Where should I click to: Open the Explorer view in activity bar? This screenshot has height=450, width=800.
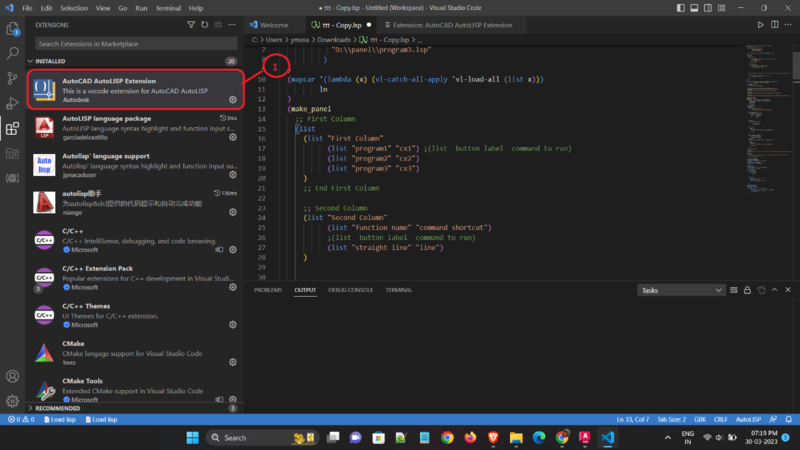point(12,27)
